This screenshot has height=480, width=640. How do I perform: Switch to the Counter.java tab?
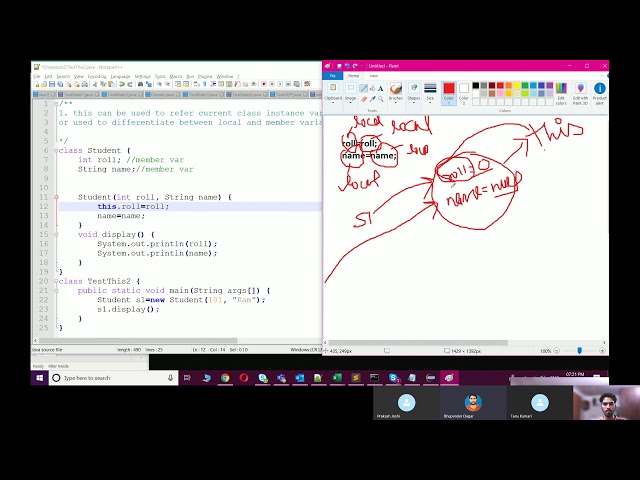[163, 95]
